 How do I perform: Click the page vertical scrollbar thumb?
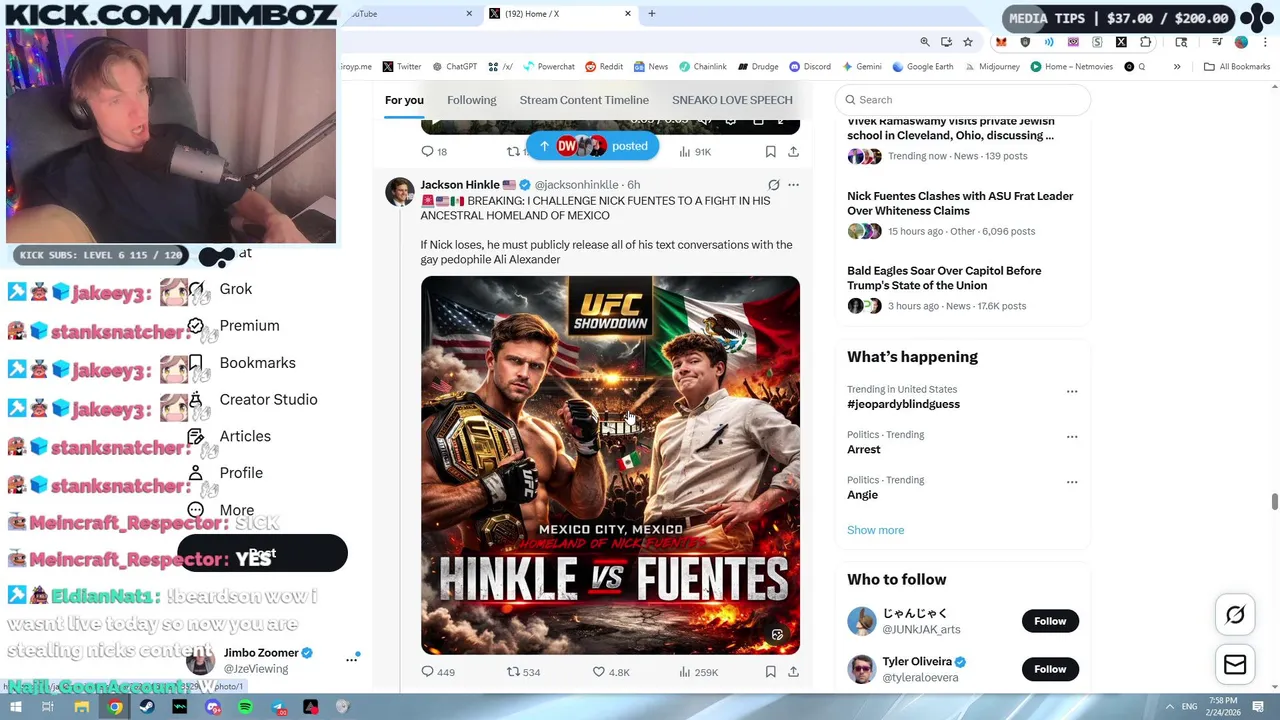point(1274,501)
